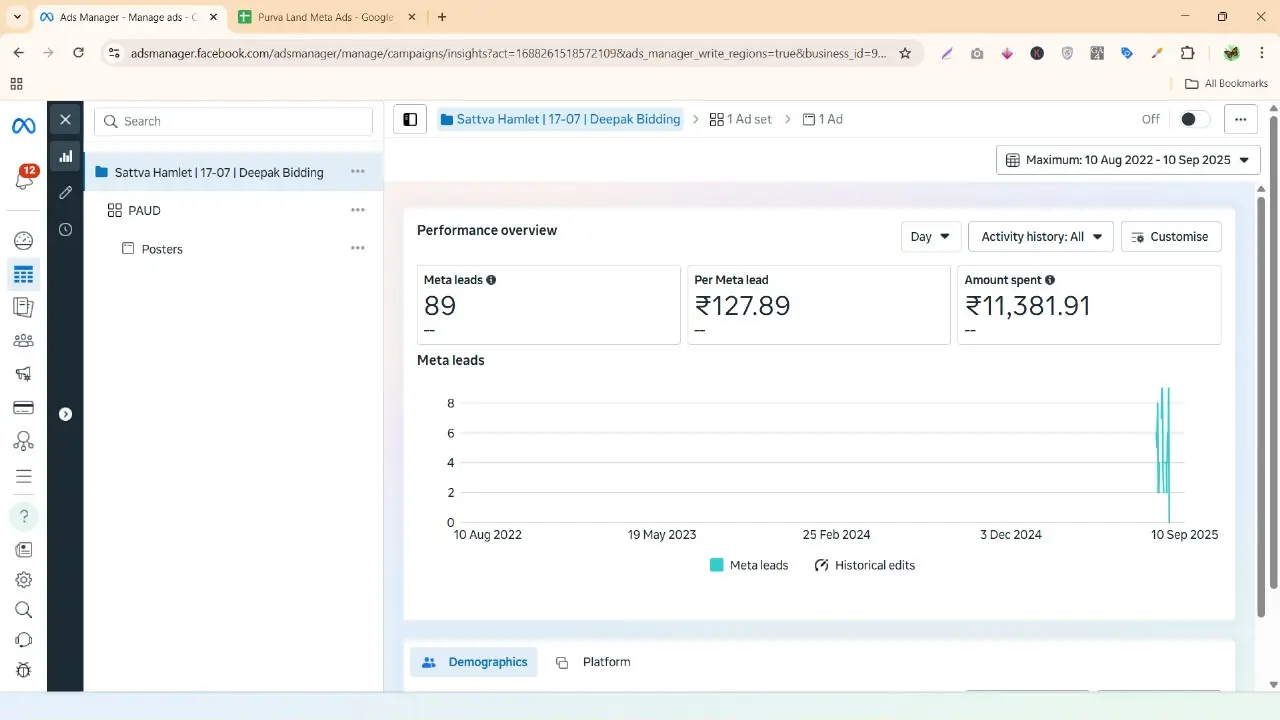Toggle Meta leads series in legend
1280x720 pixels.
[749, 565]
